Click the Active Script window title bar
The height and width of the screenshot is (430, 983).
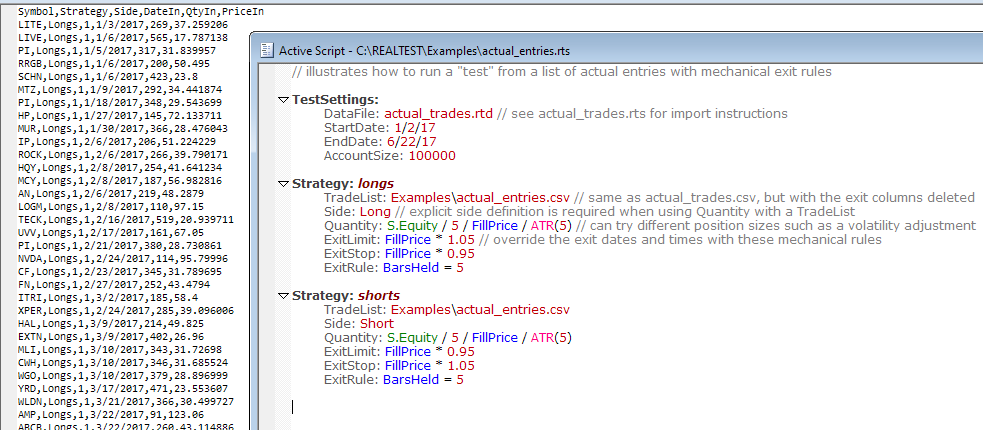point(600,49)
